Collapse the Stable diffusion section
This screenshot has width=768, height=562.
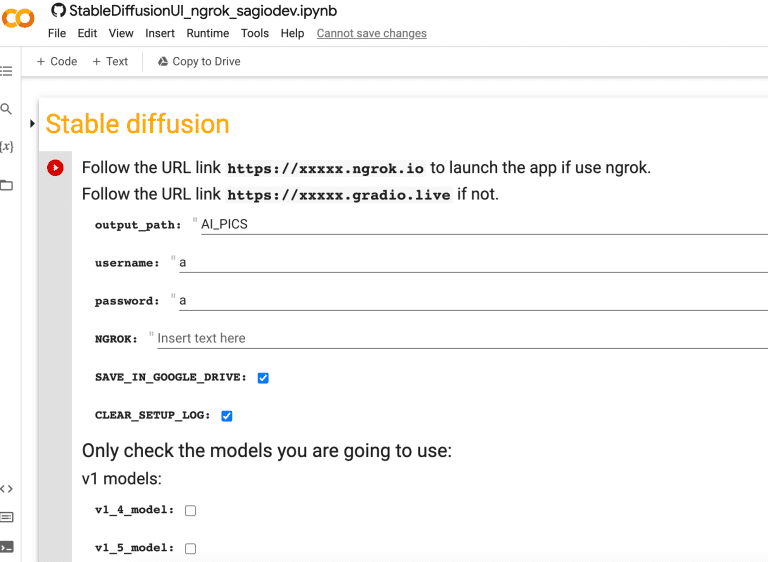[32, 124]
